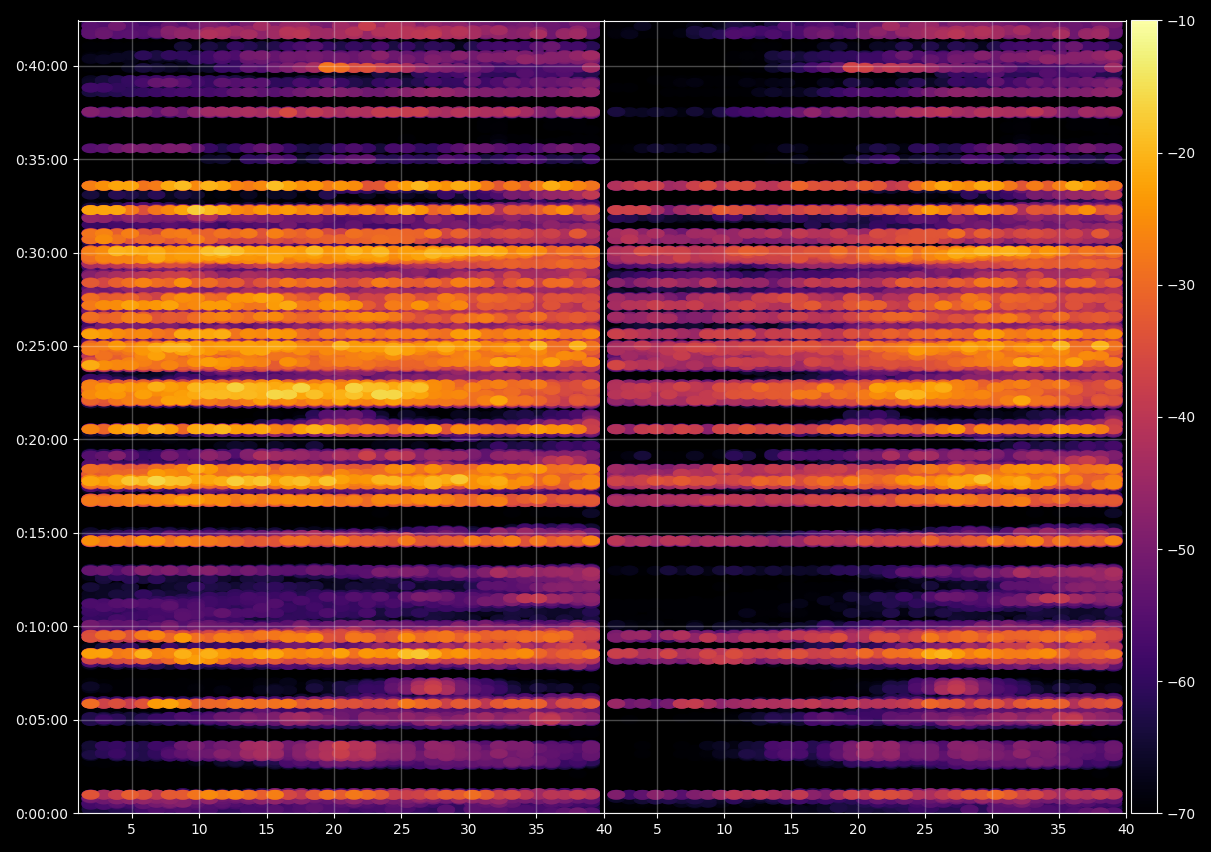The image size is (1211, 852).
Task: Click the −20 colorbar tick label
Action: [1180, 153]
